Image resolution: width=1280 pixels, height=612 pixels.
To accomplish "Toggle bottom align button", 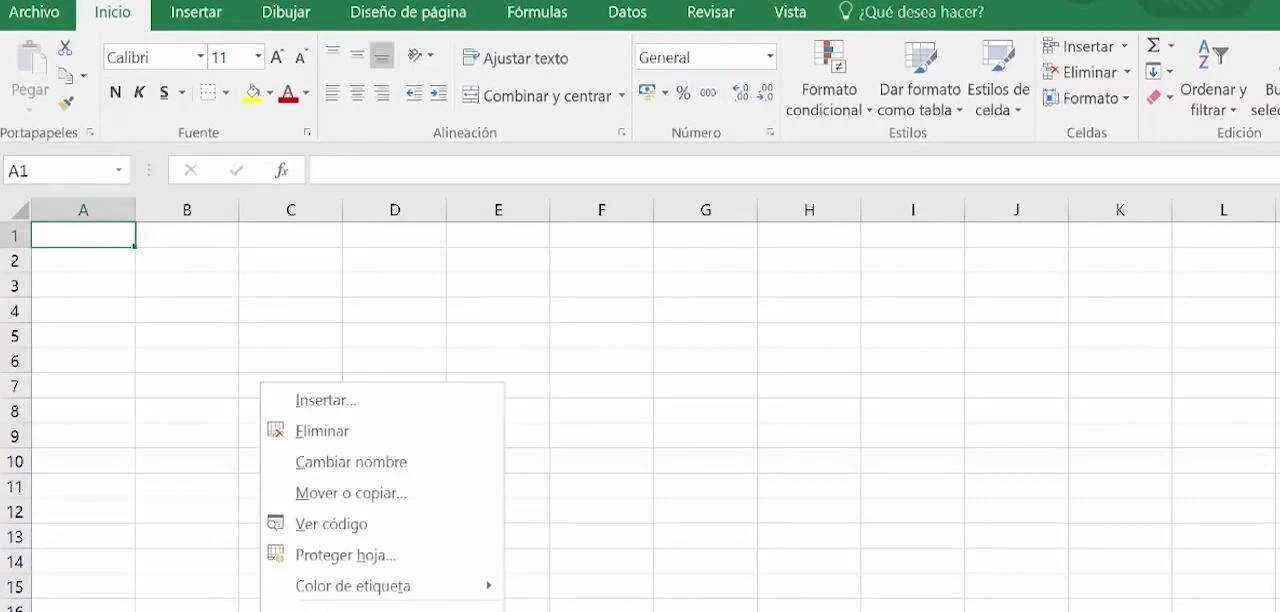I will click(x=381, y=57).
